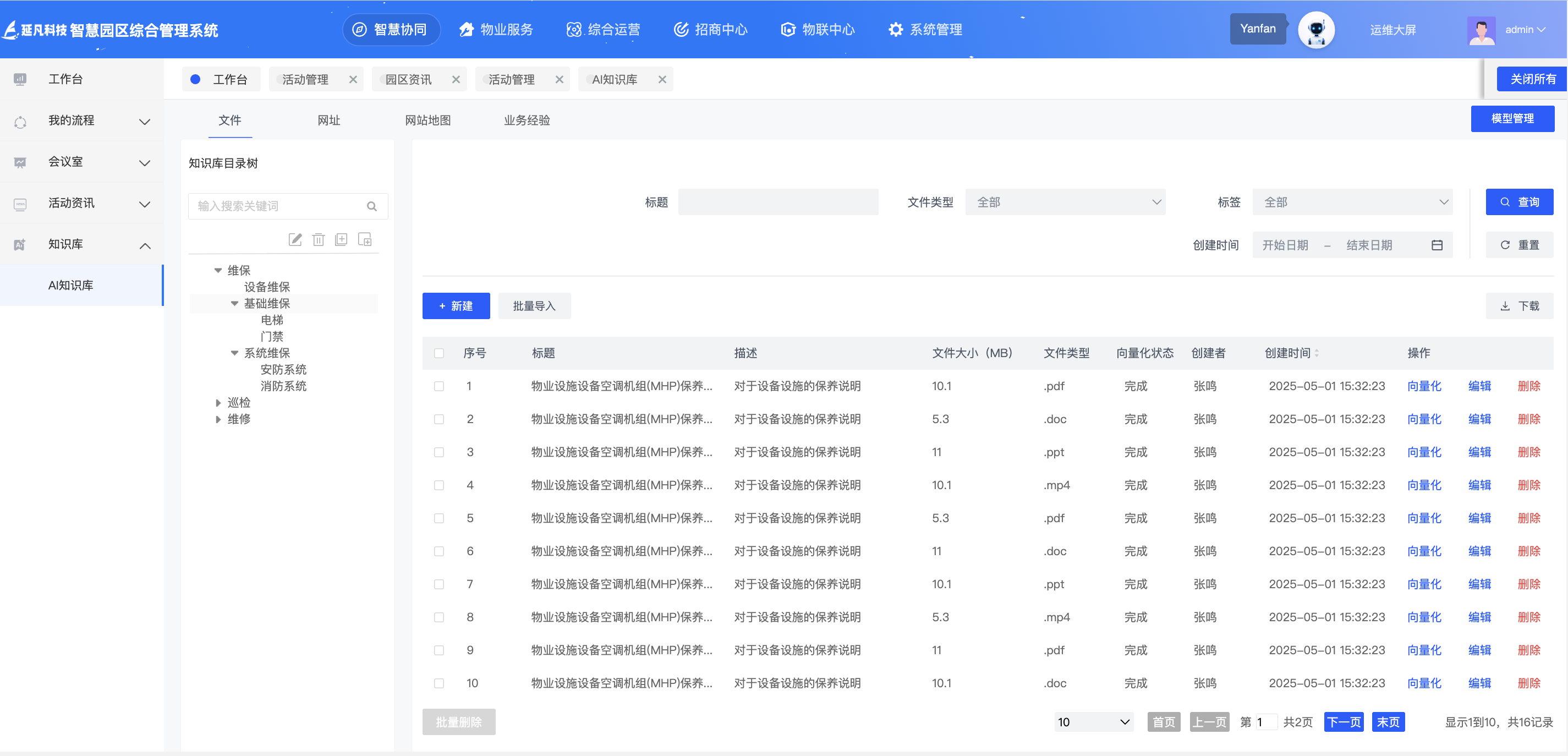This screenshot has height=756, width=1568.
Task: Sort the table by 创建时间 column arrows
Action: click(1317, 354)
